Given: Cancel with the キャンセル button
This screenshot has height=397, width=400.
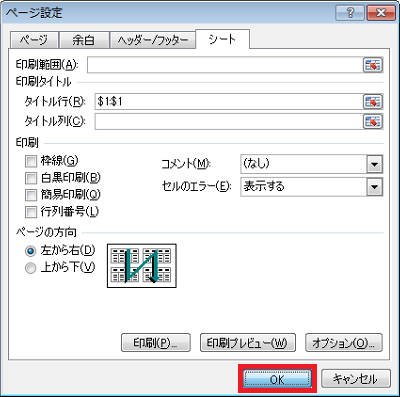Looking at the screenshot, I should point(355,379).
